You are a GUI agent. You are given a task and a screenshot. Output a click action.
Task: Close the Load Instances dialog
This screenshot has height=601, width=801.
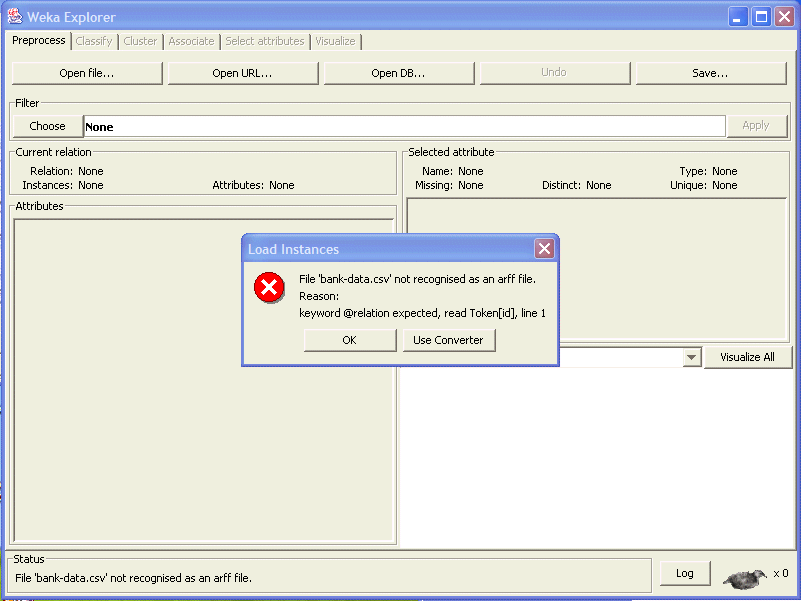click(x=544, y=249)
